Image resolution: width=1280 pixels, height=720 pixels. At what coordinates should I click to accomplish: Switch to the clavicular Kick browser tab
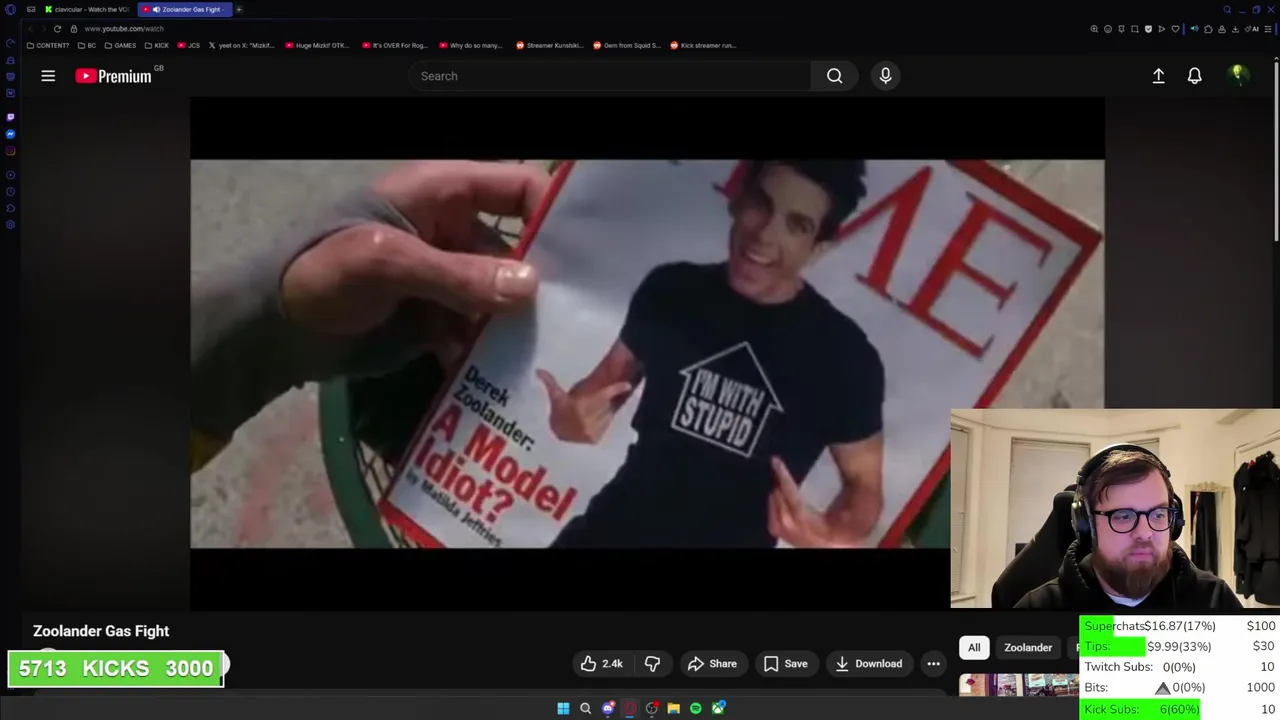[x=87, y=9]
